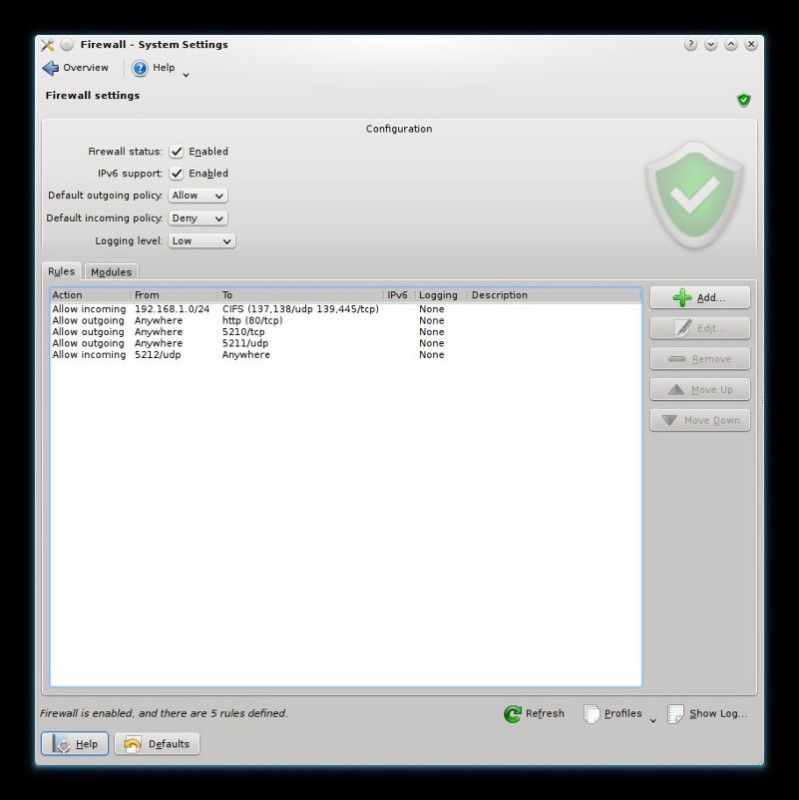Screen dimensions: 799x800
Task: Click the title bar help question mark button
Action: tap(690, 45)
